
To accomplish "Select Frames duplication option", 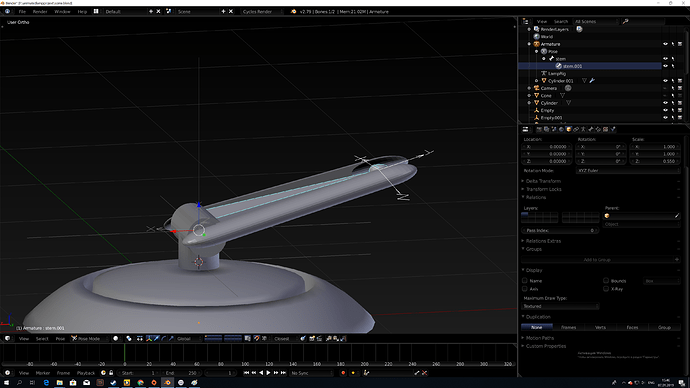I will 569,327.
